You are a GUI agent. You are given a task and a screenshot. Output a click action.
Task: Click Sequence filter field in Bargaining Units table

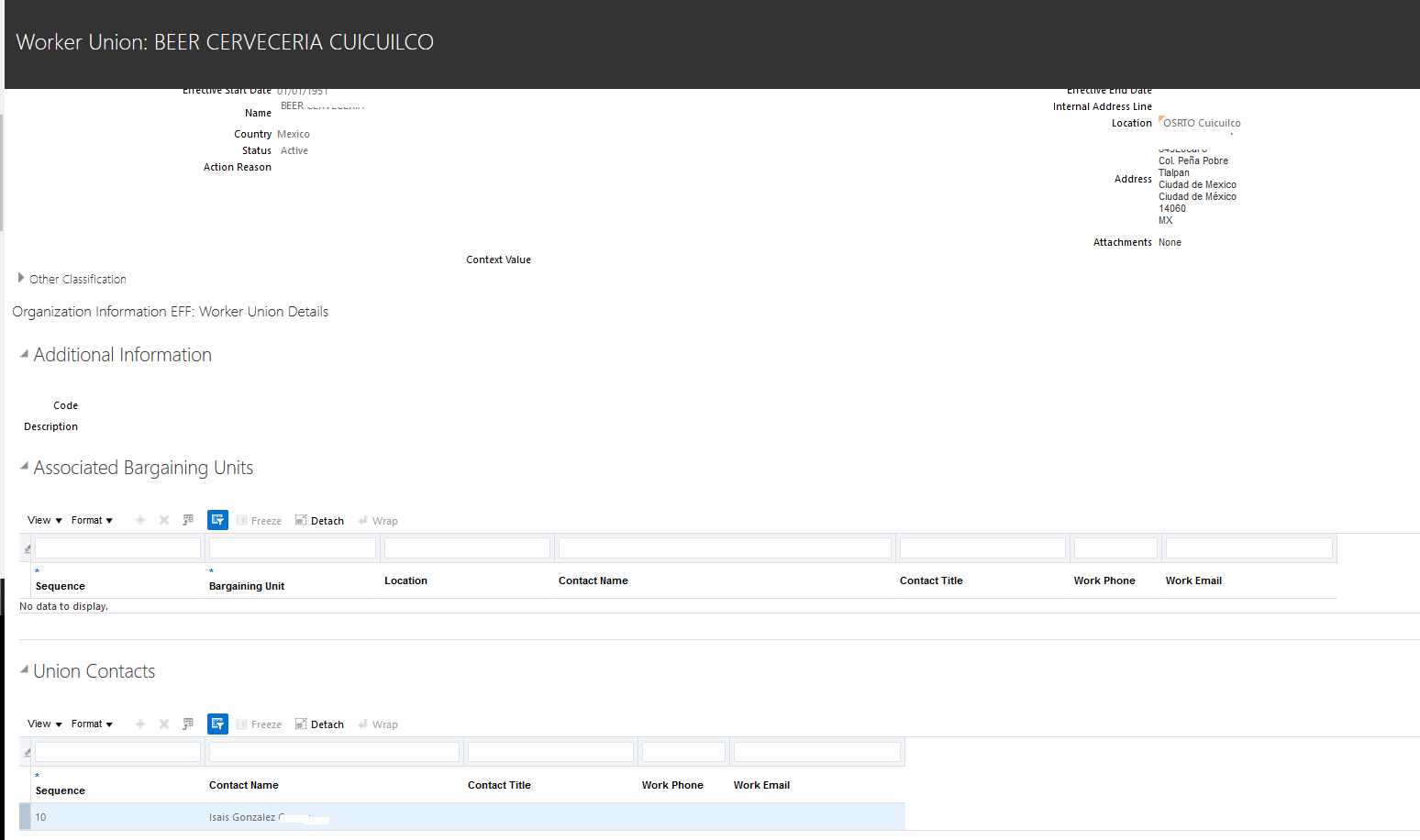117,548
